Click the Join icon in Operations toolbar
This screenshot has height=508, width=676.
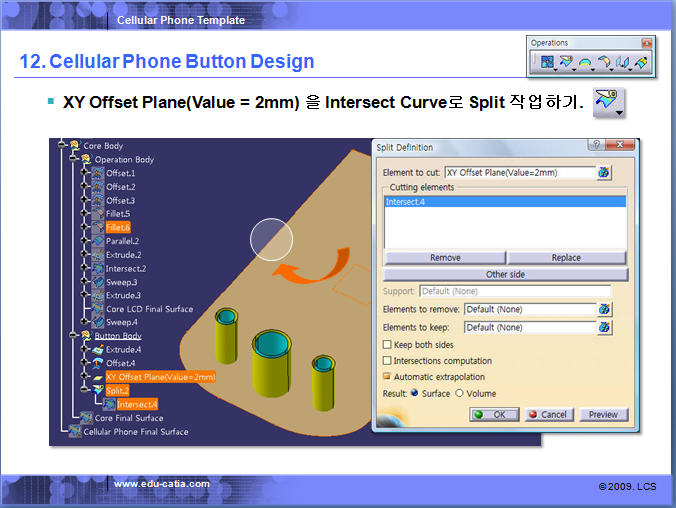[x=546, y=62]
